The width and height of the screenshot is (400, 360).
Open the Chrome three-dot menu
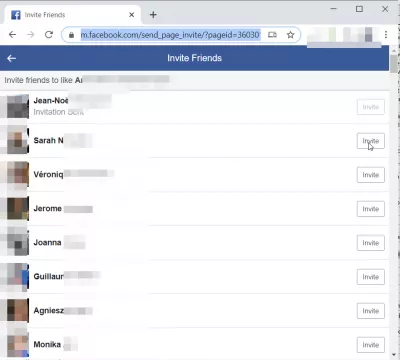(386, 35)
